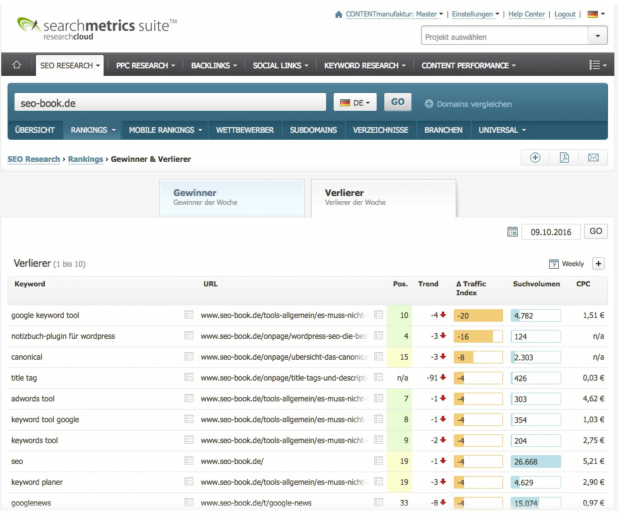Click the 26.668 Suchvolumen bar
Image resolution: width=620 pixels, height=517 pixels.
(536, 461)
